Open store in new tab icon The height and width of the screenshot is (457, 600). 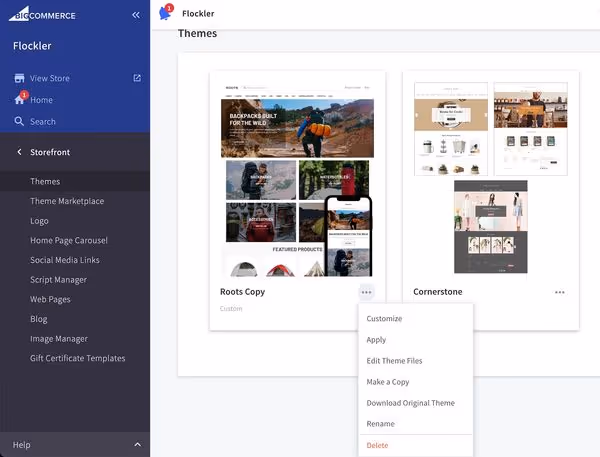137,78
